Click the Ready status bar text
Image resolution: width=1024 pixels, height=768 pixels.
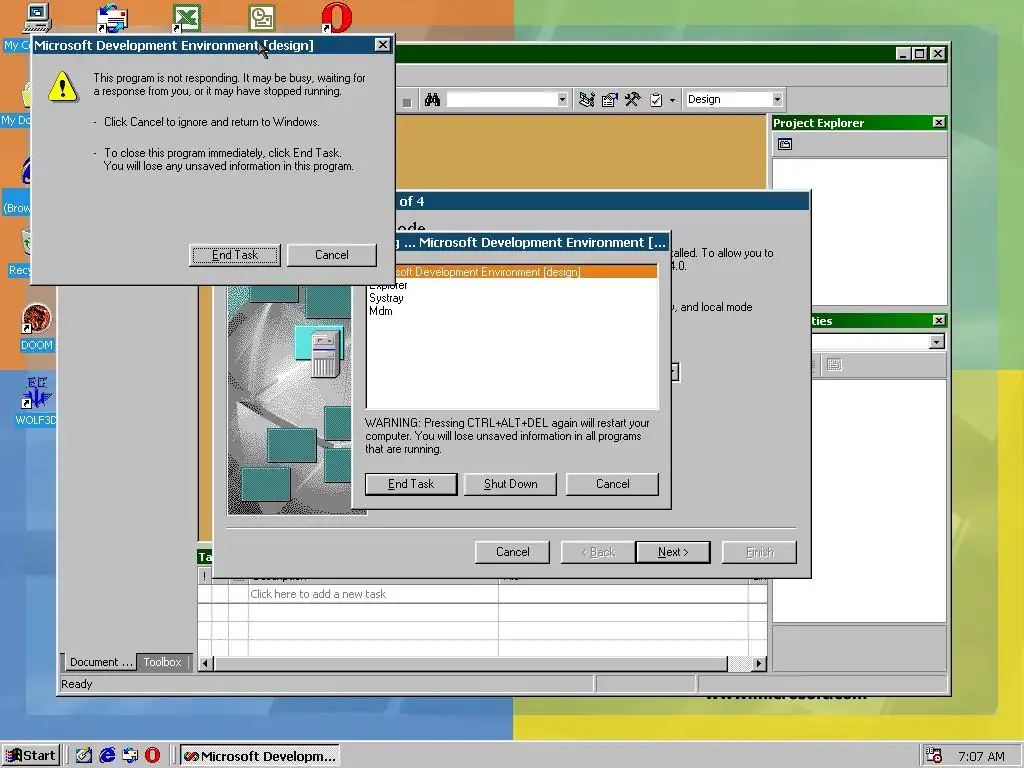[76, 684]
